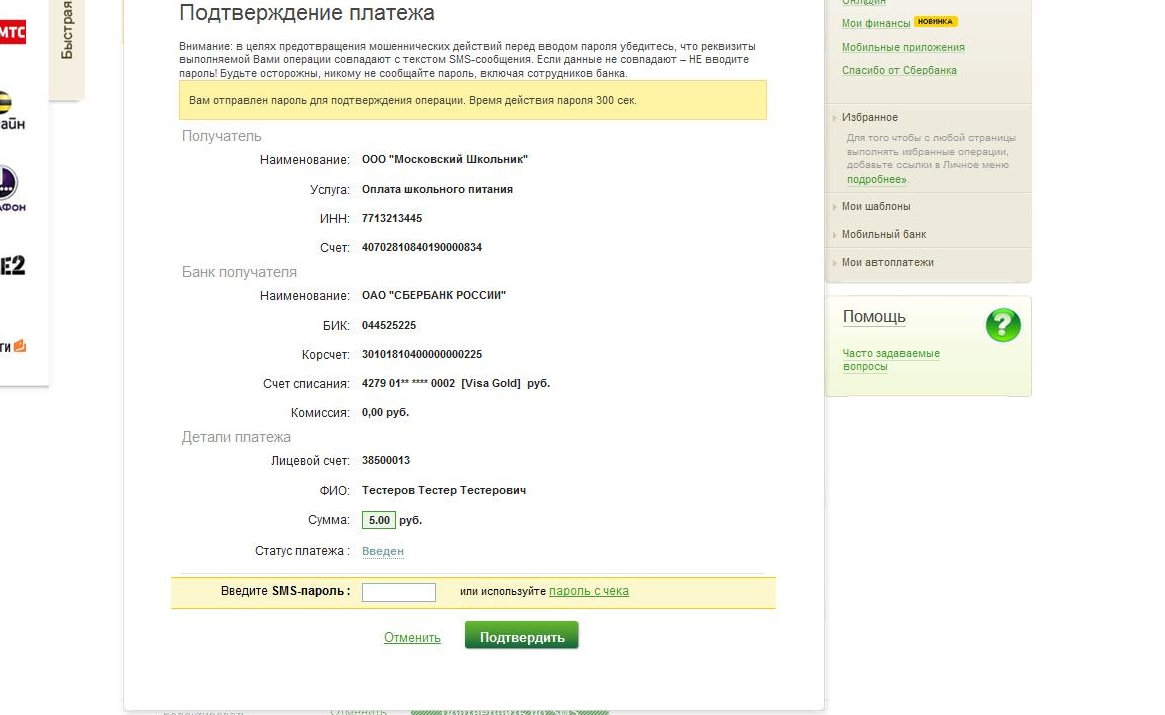Screen dimensions: 1165x715
Task: Click the Корсчет value 30101810400000000225
Action: [422, 355]
